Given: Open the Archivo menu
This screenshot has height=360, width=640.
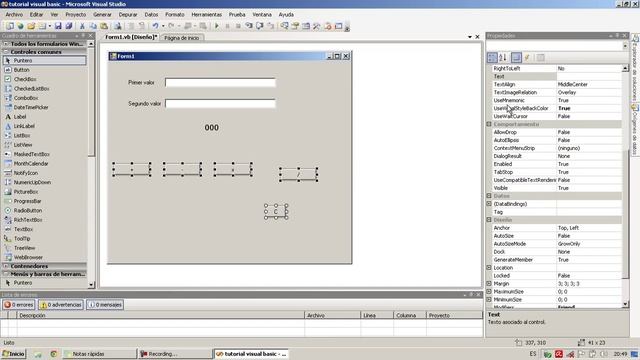Looking at the screenshot, I should coord(14,14).
